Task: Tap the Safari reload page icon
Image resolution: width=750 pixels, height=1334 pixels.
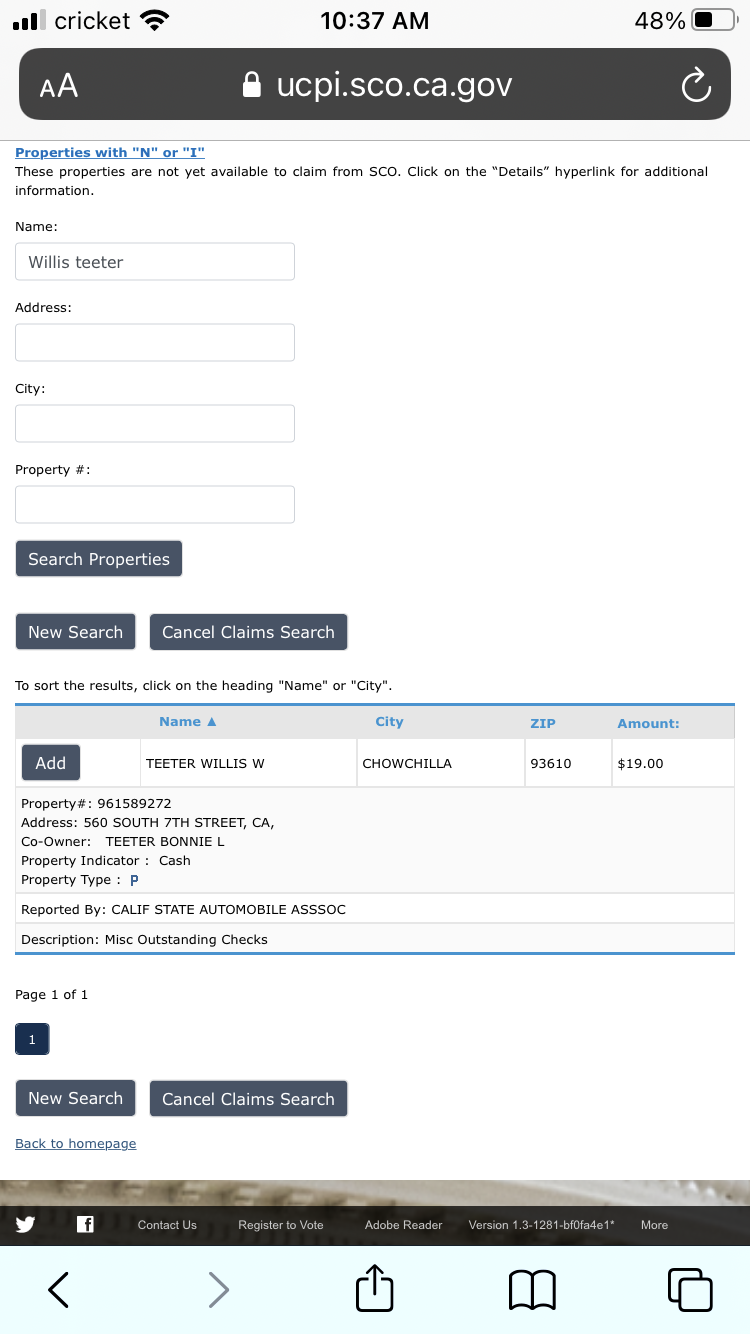Action: coord(696,86)
